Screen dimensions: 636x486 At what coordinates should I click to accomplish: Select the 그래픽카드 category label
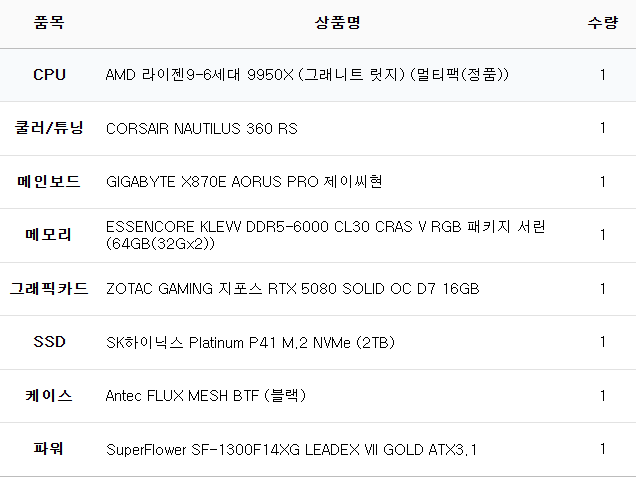tap(49, 289)
